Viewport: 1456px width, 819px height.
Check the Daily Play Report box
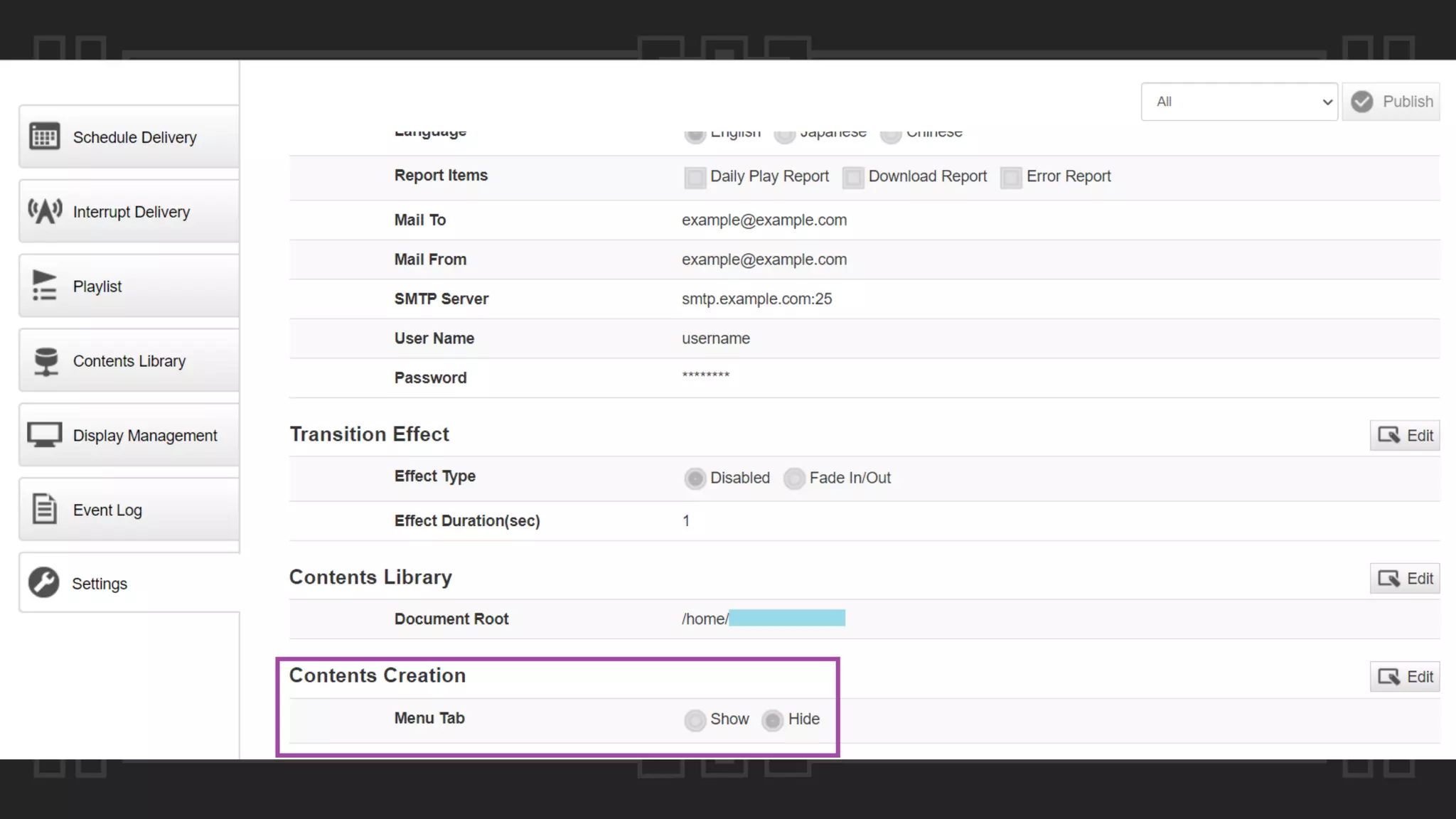(695, 177)
